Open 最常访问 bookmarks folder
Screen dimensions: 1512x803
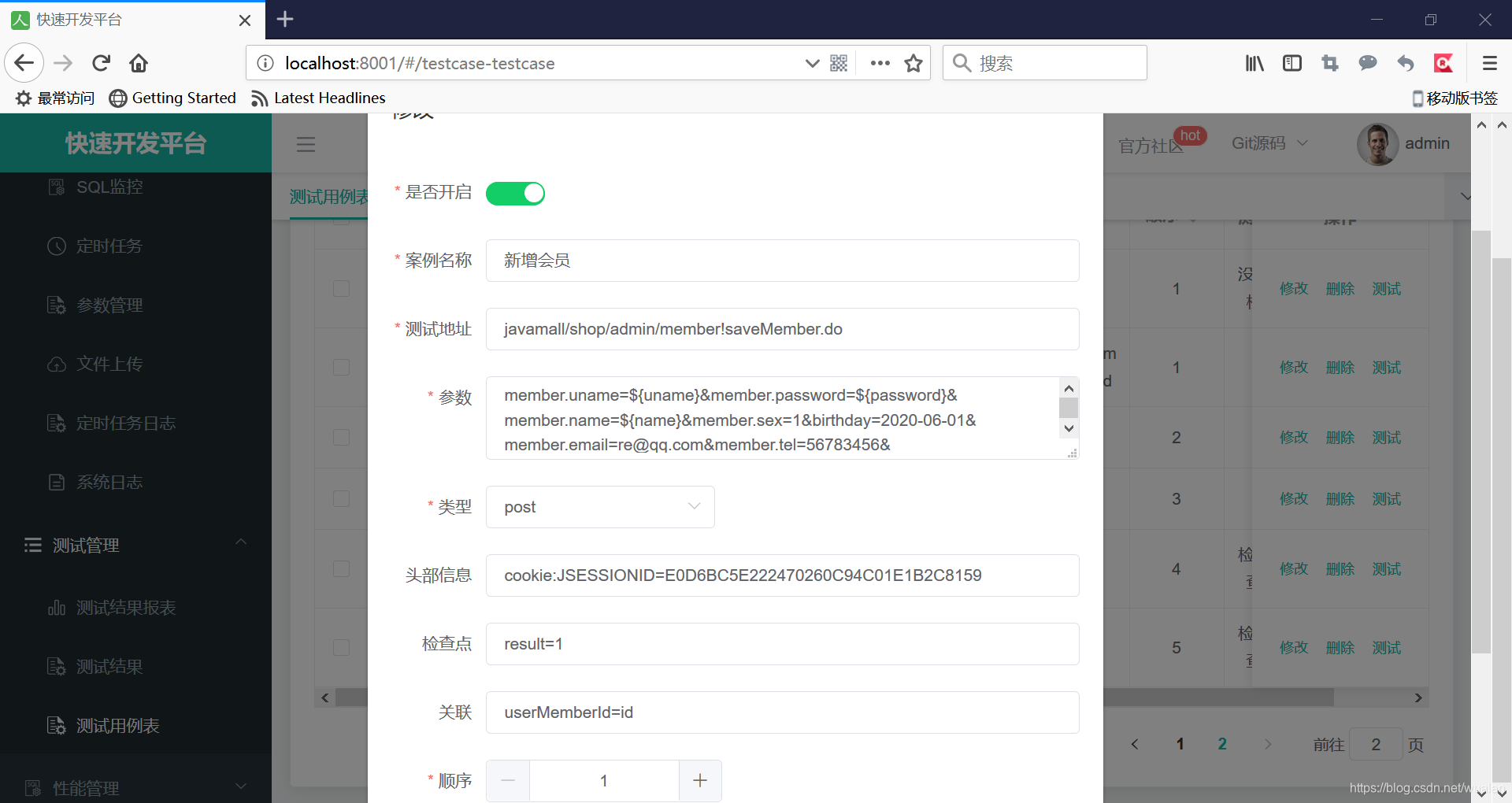point(55,98)
